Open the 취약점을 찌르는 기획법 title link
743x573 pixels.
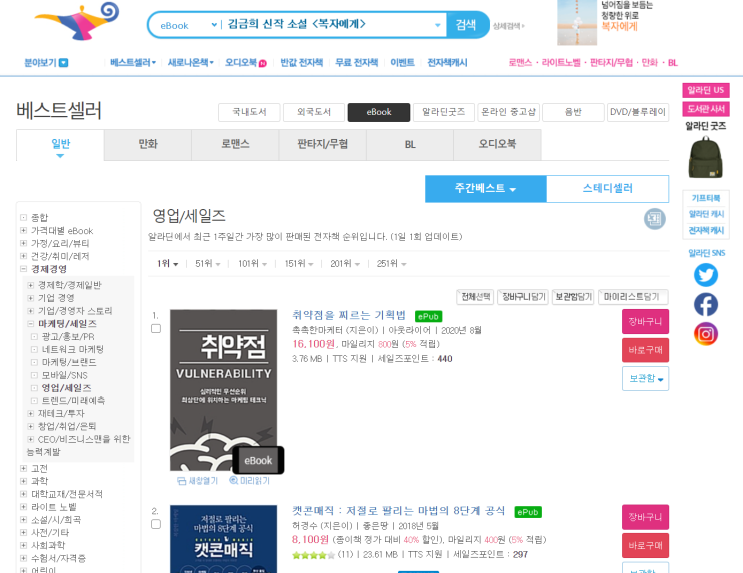pyautogui.click(x=349, y=315)
